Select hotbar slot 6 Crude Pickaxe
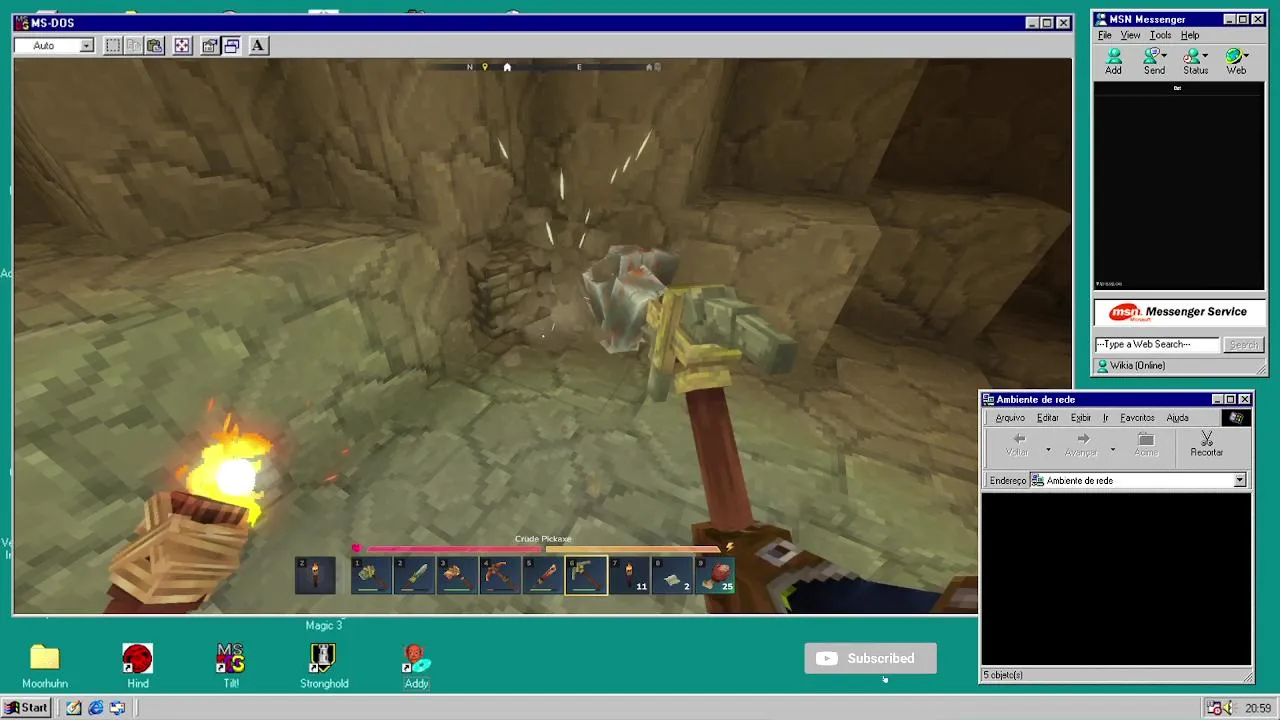The width and height of the screenshot is (1280, 720). 586,575
